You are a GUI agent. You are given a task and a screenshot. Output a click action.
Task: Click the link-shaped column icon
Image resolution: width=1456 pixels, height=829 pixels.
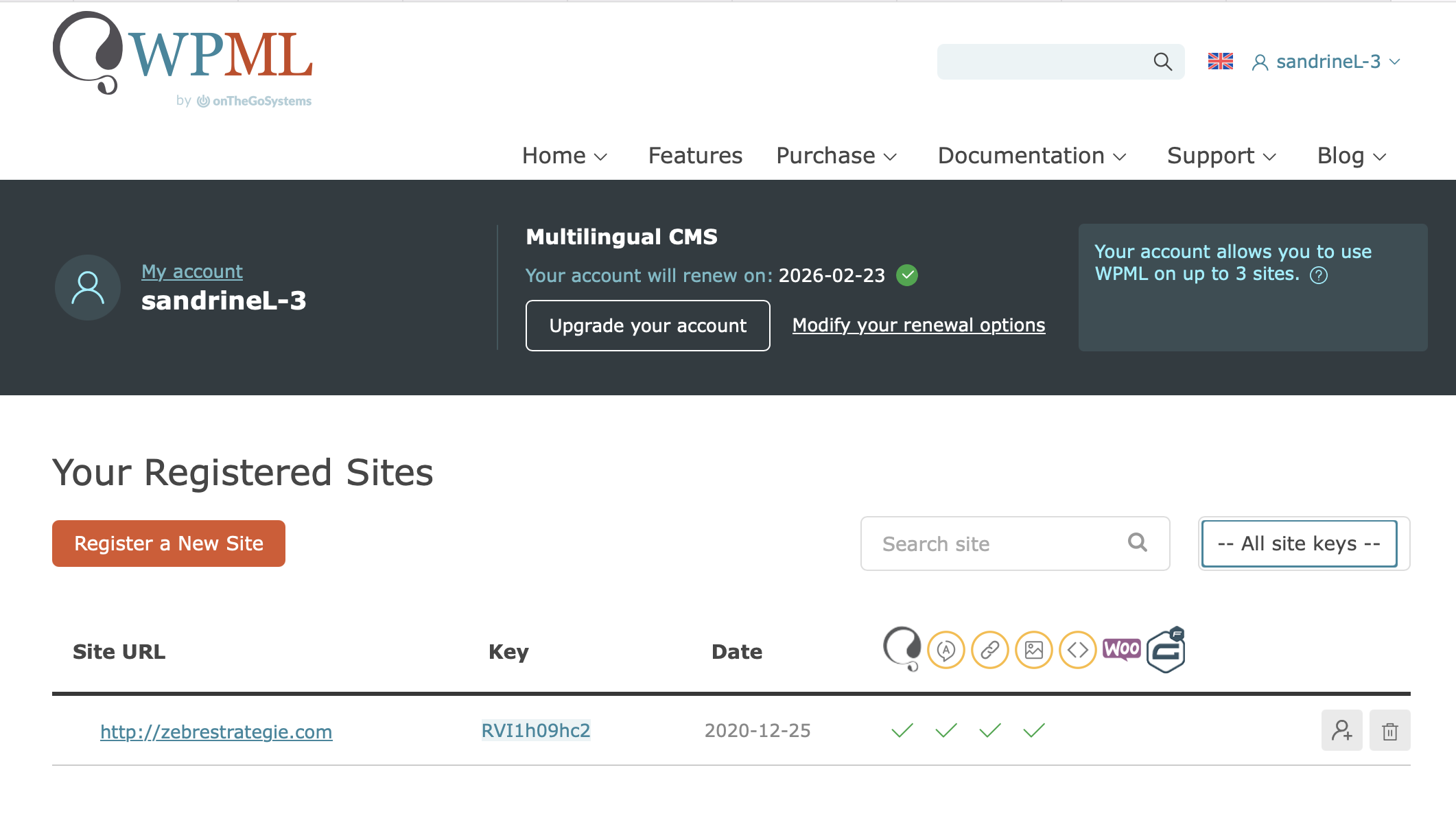tap(990, 650)
